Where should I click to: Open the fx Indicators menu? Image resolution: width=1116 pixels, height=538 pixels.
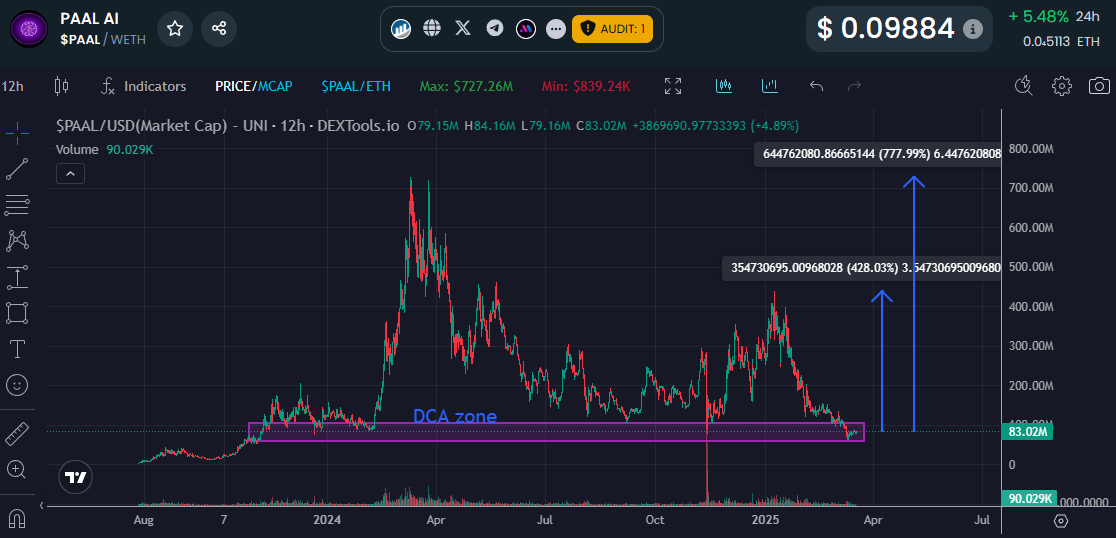143,86
